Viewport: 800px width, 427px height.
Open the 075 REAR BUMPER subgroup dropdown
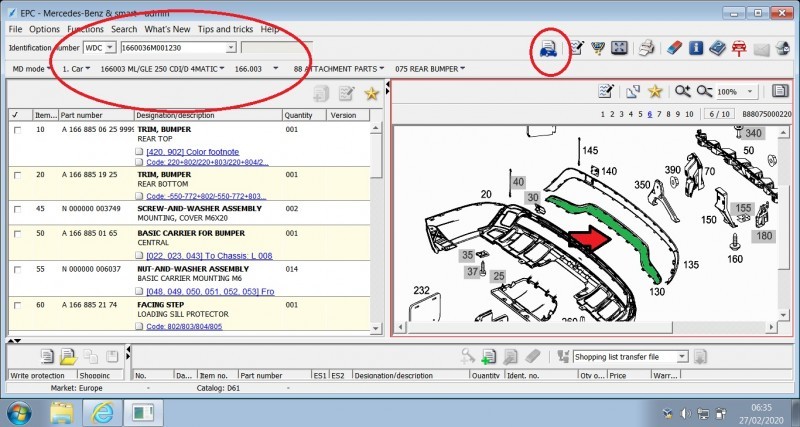430,68
